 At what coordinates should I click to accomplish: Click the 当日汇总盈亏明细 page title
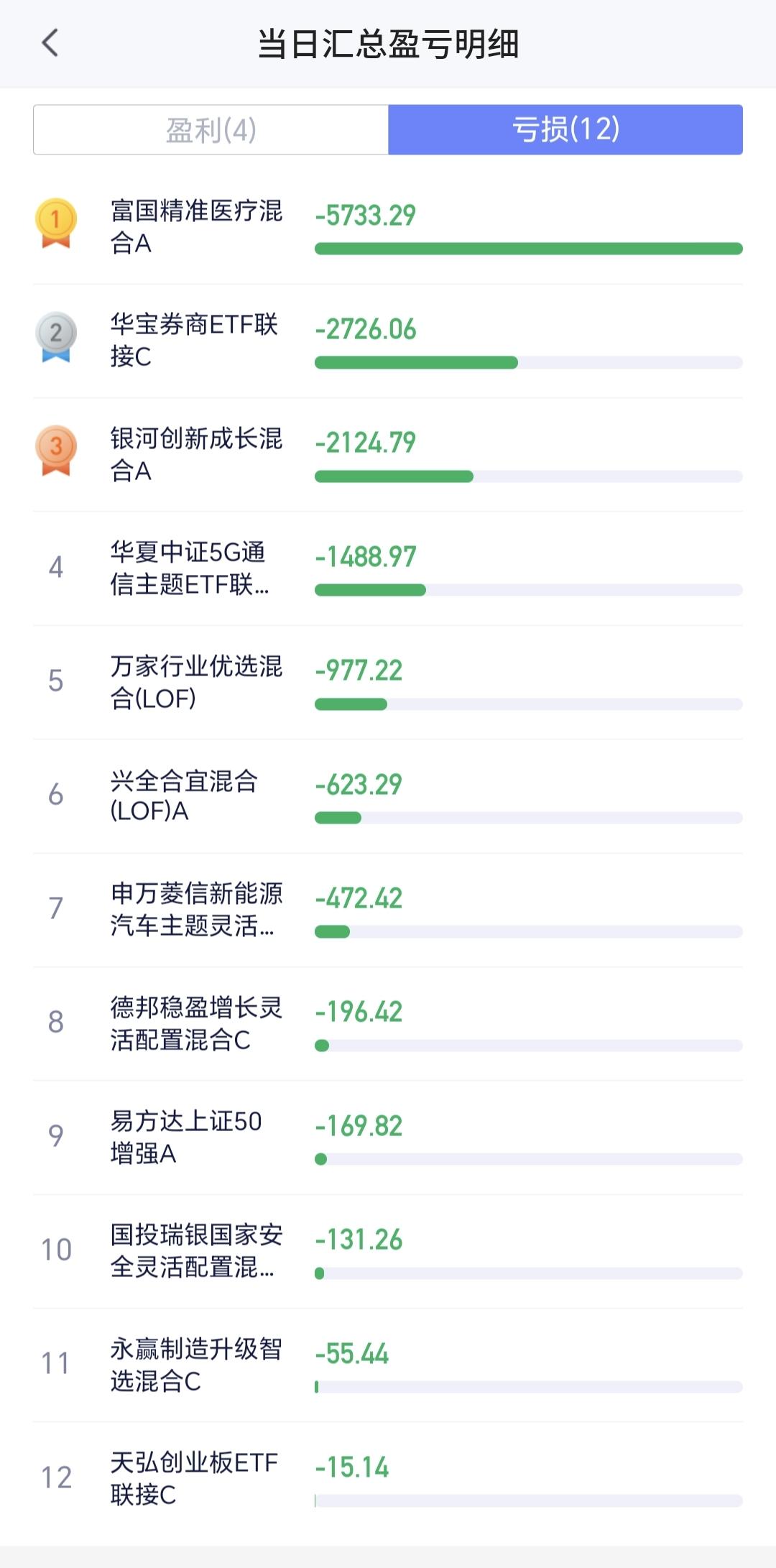coord(388,44)
